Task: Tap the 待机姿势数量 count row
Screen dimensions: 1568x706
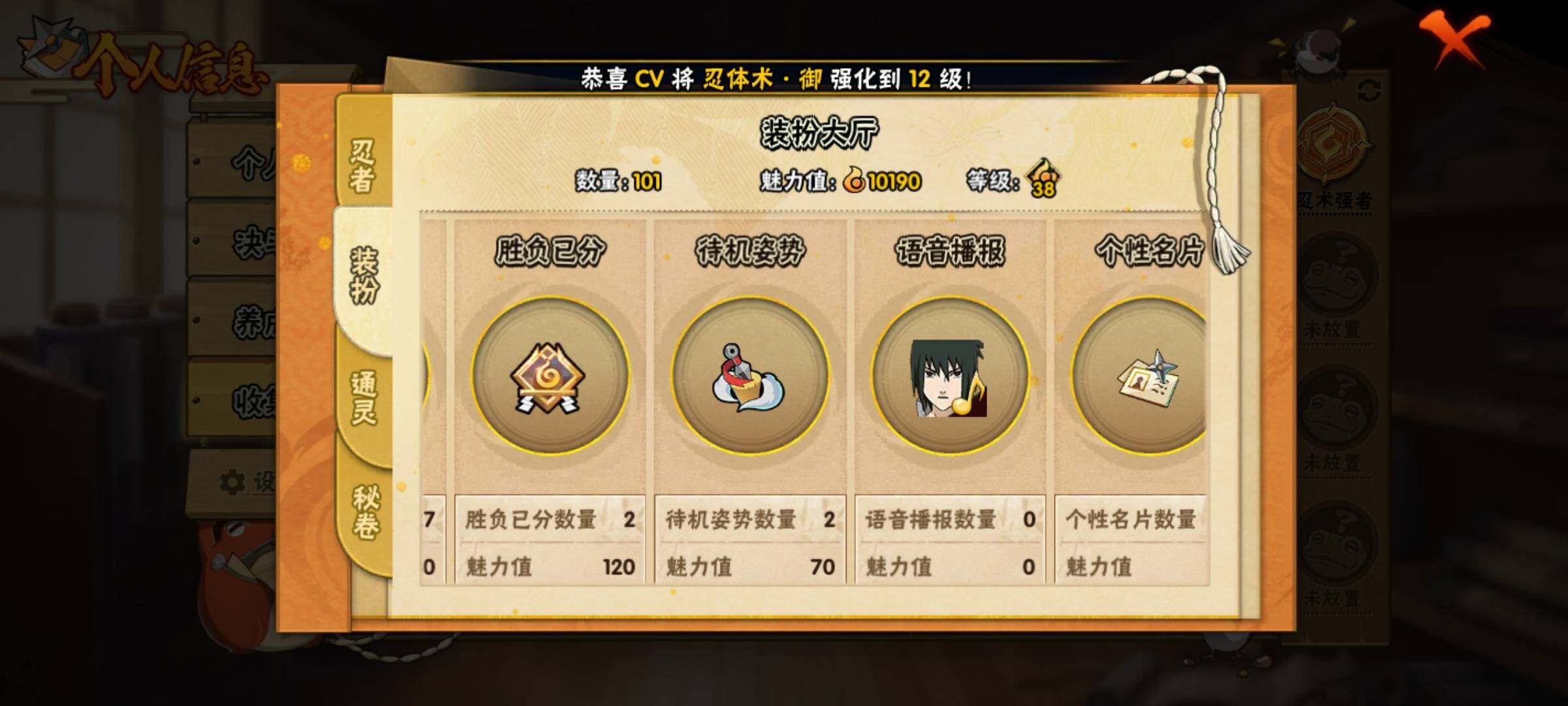Action: tap(750, 520)
